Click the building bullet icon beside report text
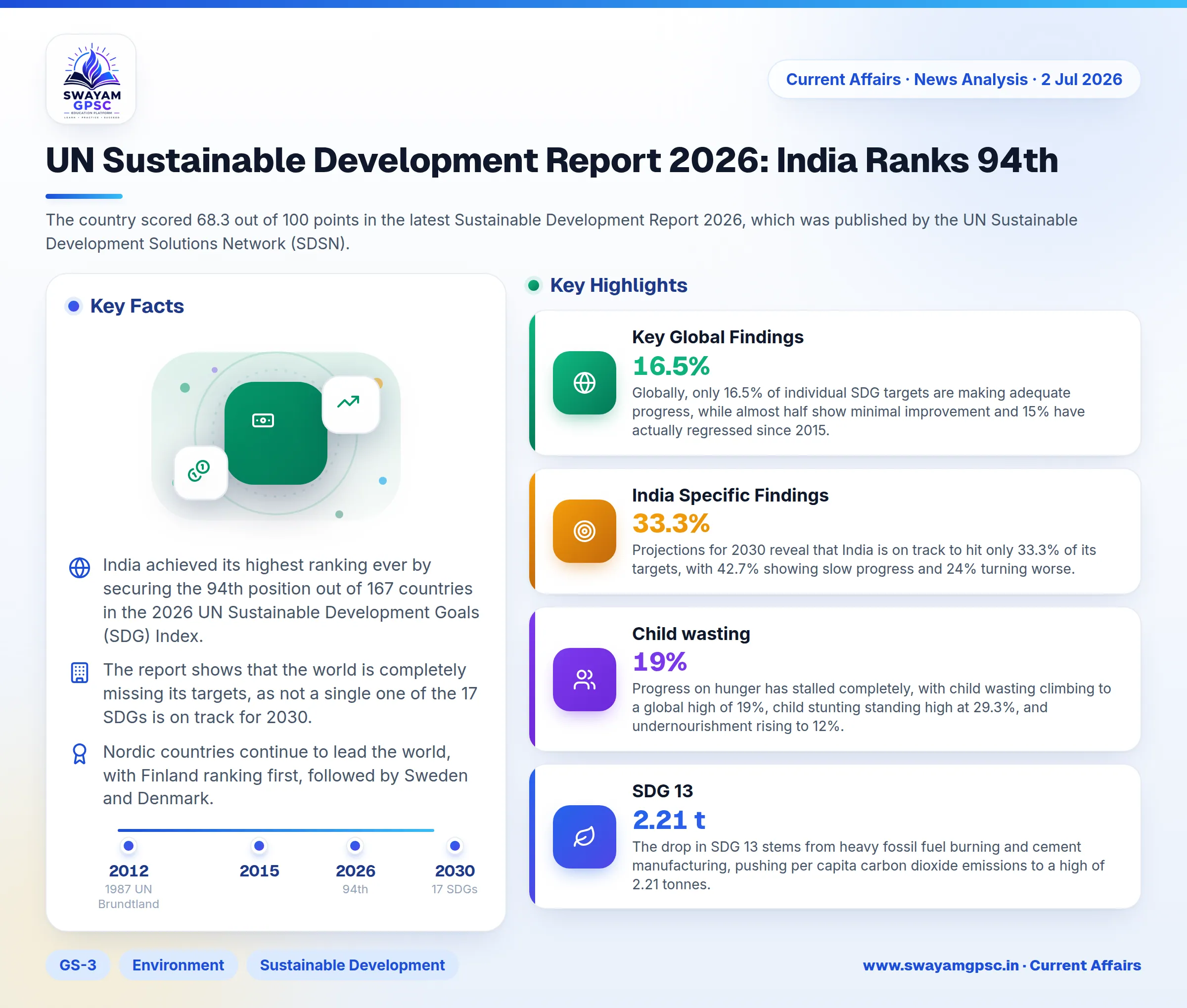This screenshot has height=1008, width=1187. pyautogui.click(x=80, y=673)
